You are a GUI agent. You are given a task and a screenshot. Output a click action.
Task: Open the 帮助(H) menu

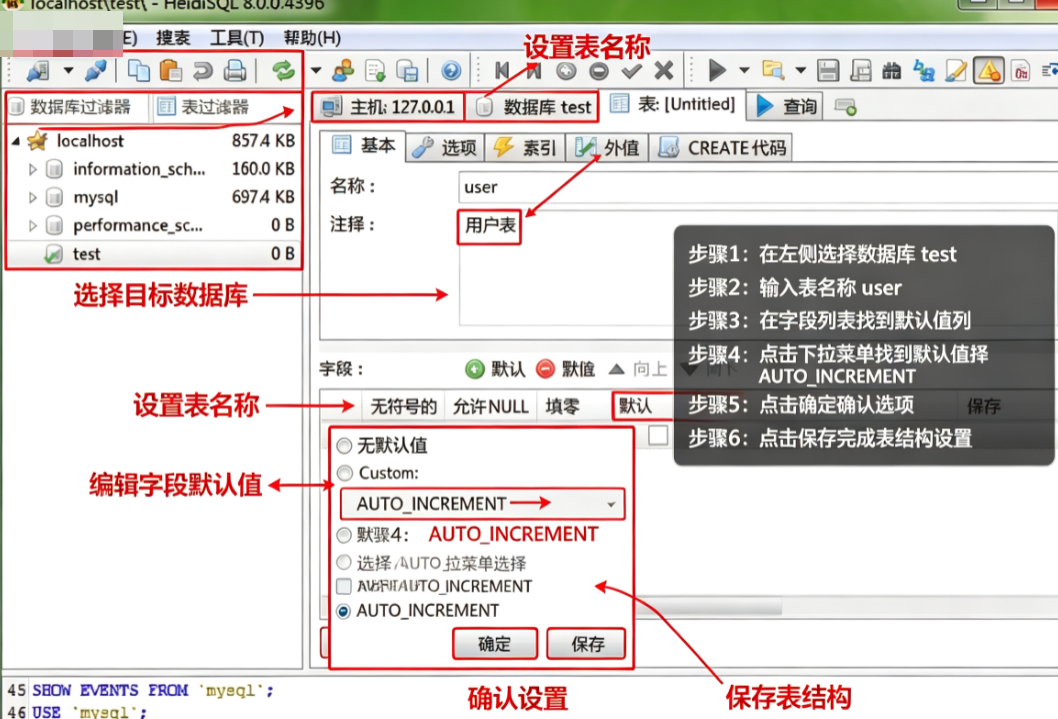tap(312, 38)
